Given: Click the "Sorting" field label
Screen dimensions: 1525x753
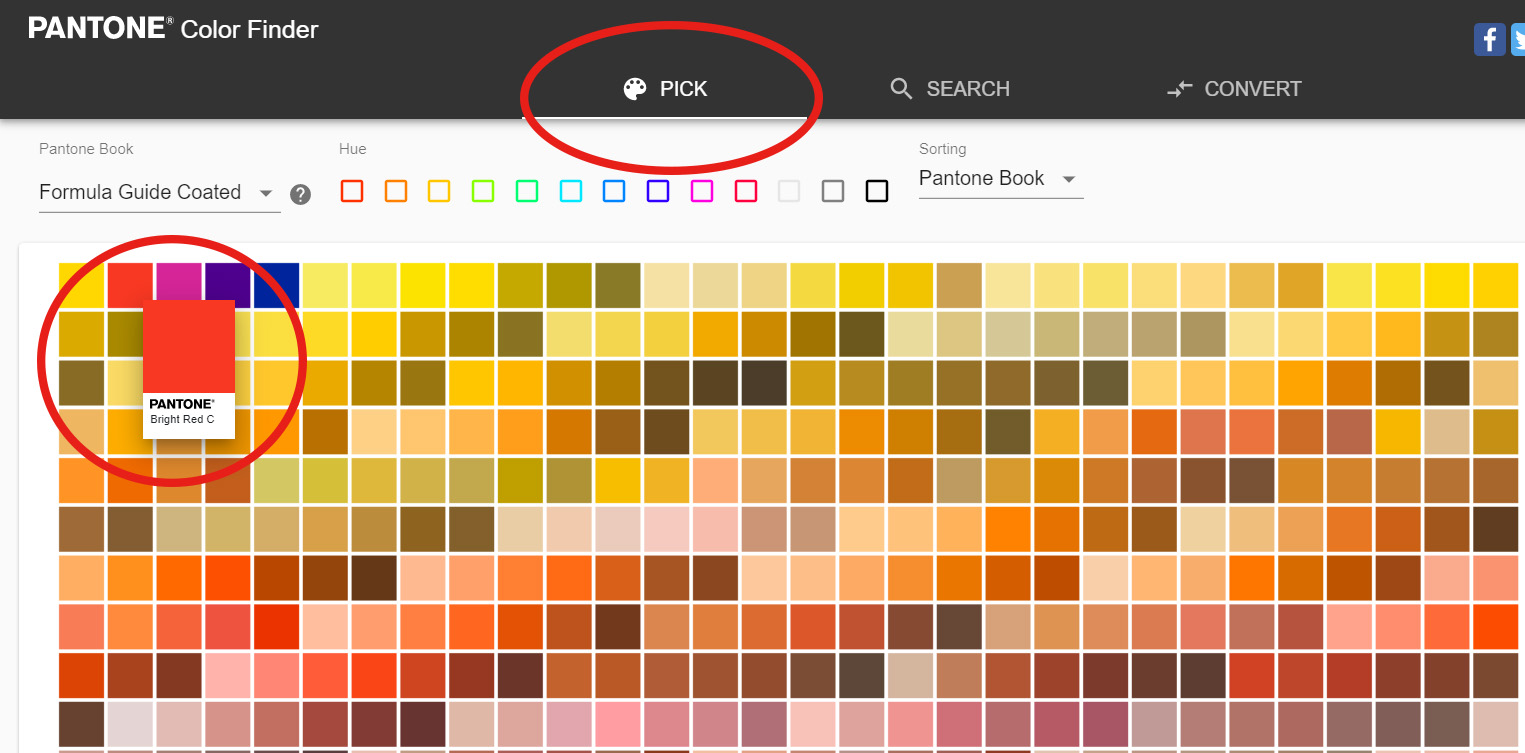Looking at the screenshot, I should coord(943,149).
